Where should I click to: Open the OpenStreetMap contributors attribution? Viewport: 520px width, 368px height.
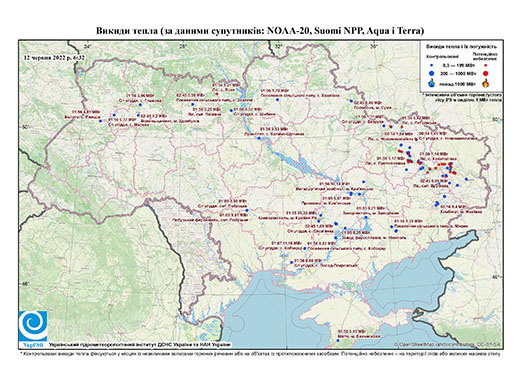coord(447,344)
